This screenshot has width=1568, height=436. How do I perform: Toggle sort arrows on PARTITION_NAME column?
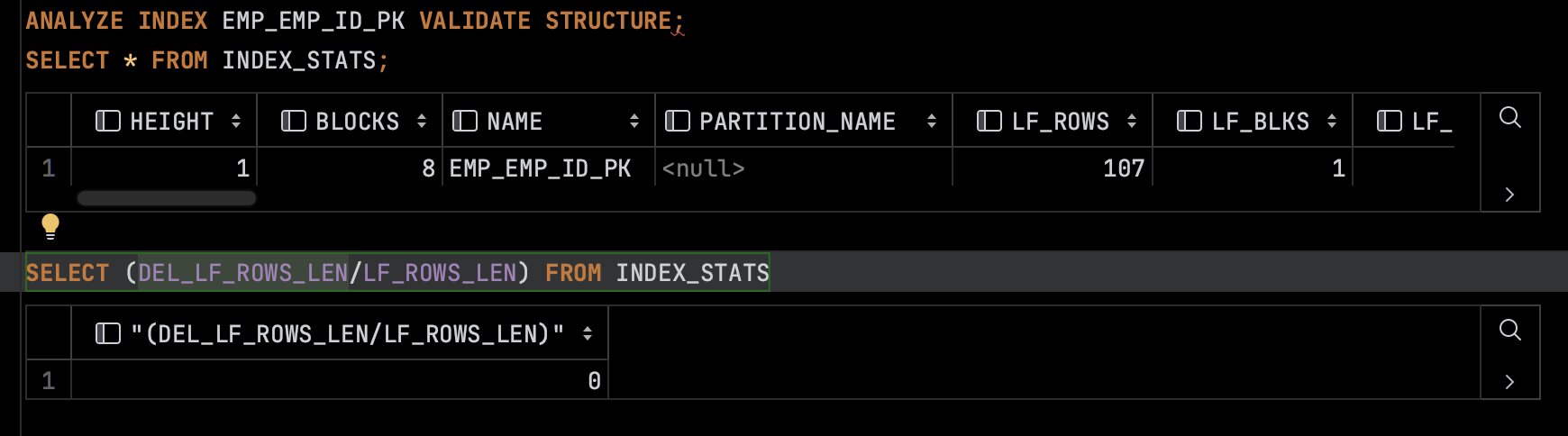click(932, 121)
